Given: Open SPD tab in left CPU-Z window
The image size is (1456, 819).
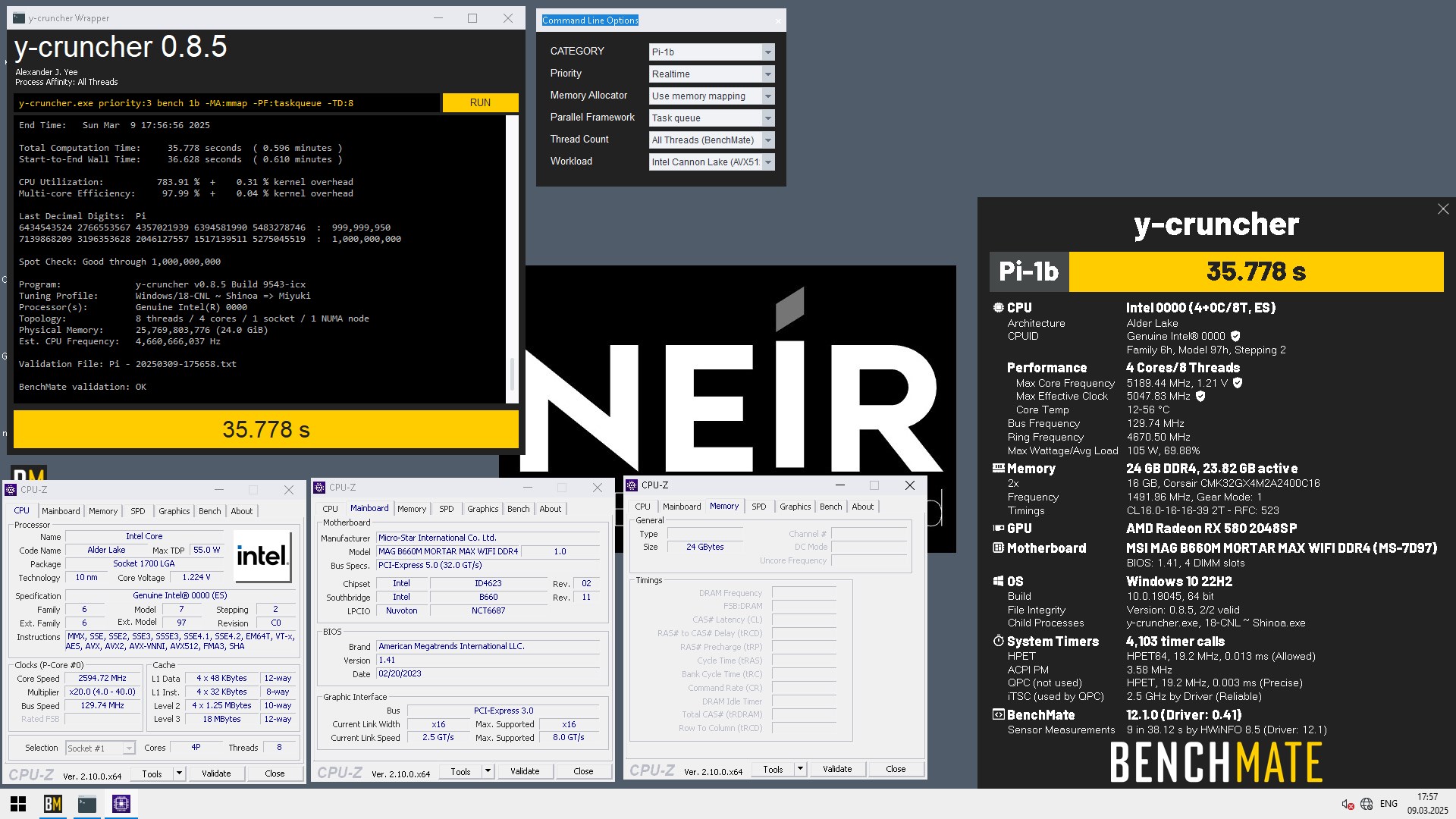Looking at the screenshot, I should 138,511.
